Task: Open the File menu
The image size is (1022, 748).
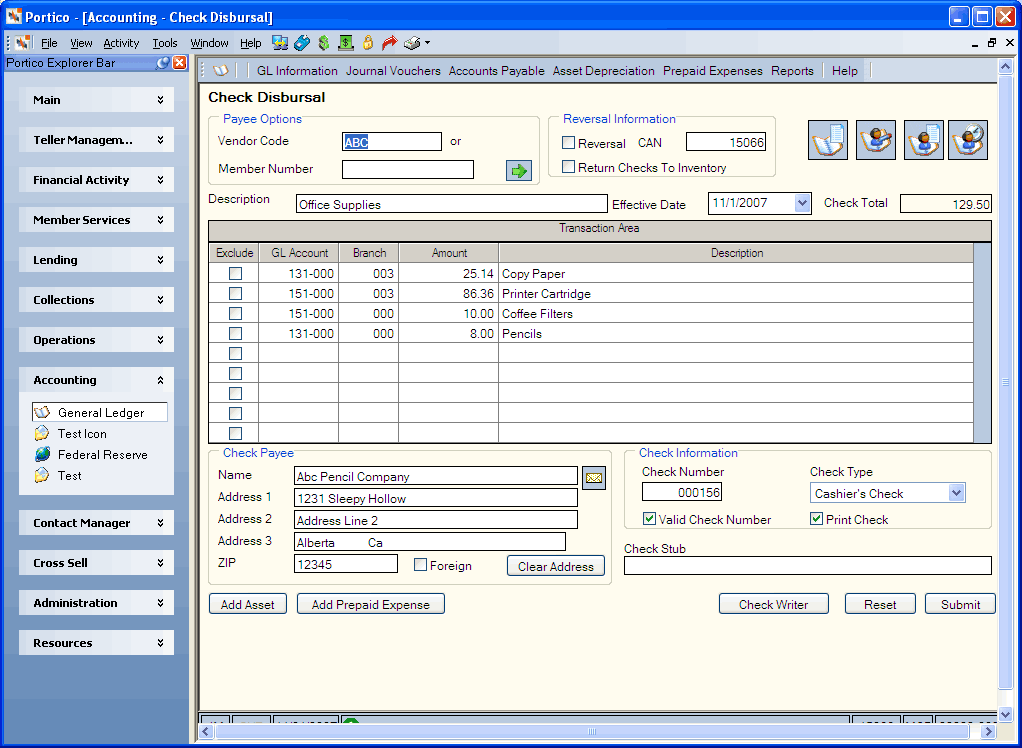Action: click(x=49, y=43)
